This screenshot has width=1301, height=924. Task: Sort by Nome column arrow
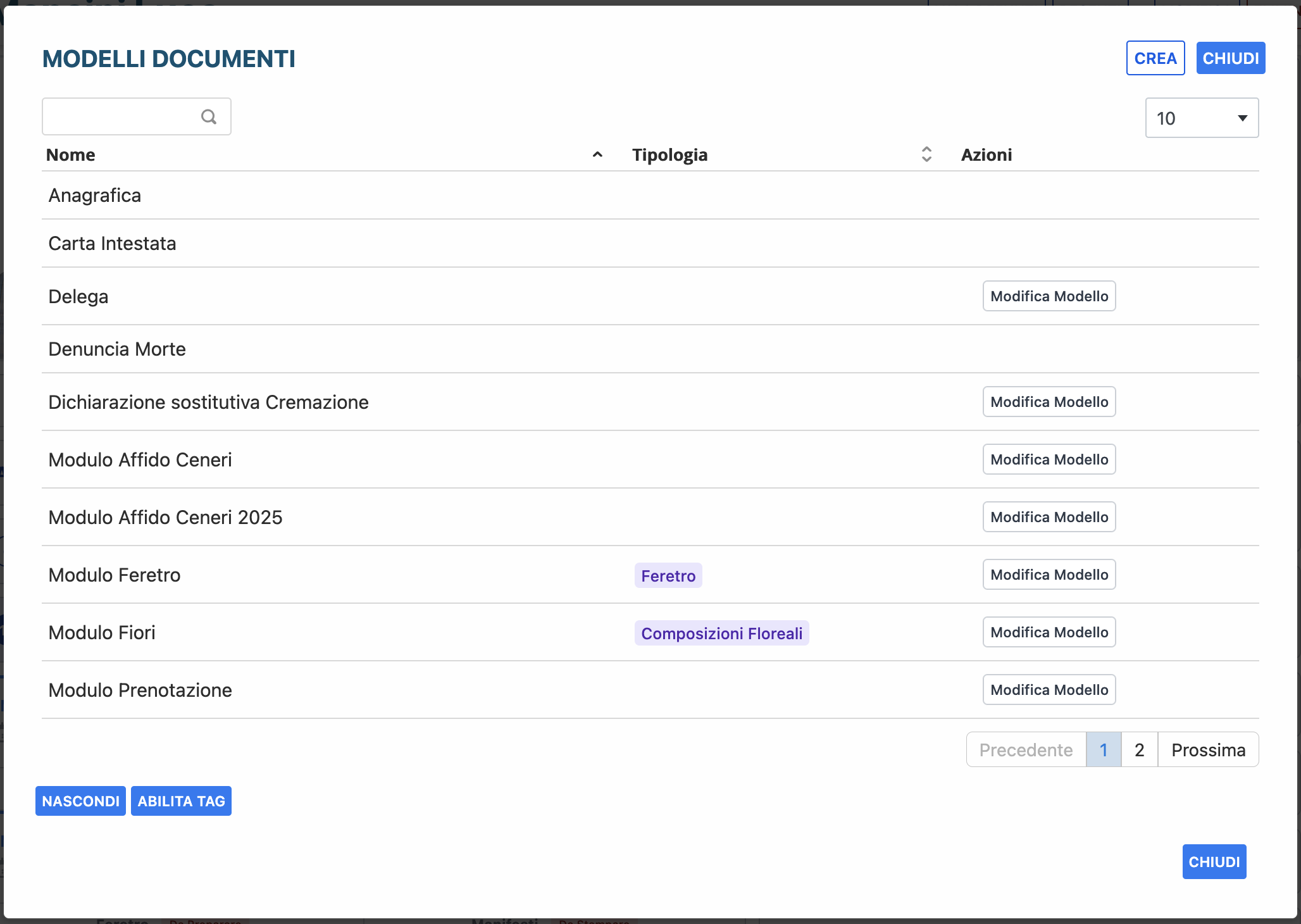click(x=597, y=155)
